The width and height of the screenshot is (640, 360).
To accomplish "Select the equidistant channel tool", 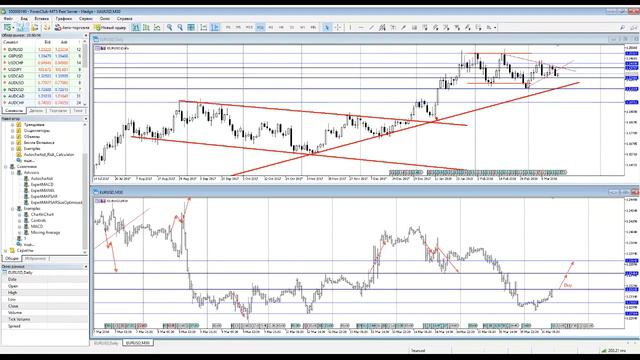I will pyautogui.click(x=382, y=27).
